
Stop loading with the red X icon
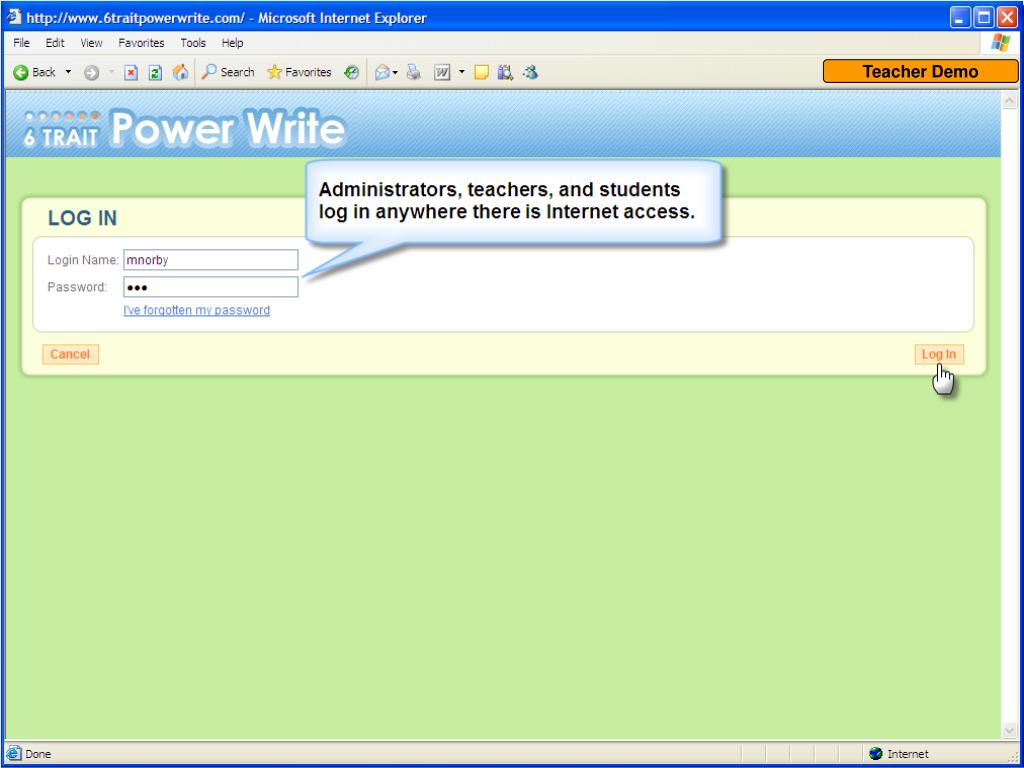point(131,72)
